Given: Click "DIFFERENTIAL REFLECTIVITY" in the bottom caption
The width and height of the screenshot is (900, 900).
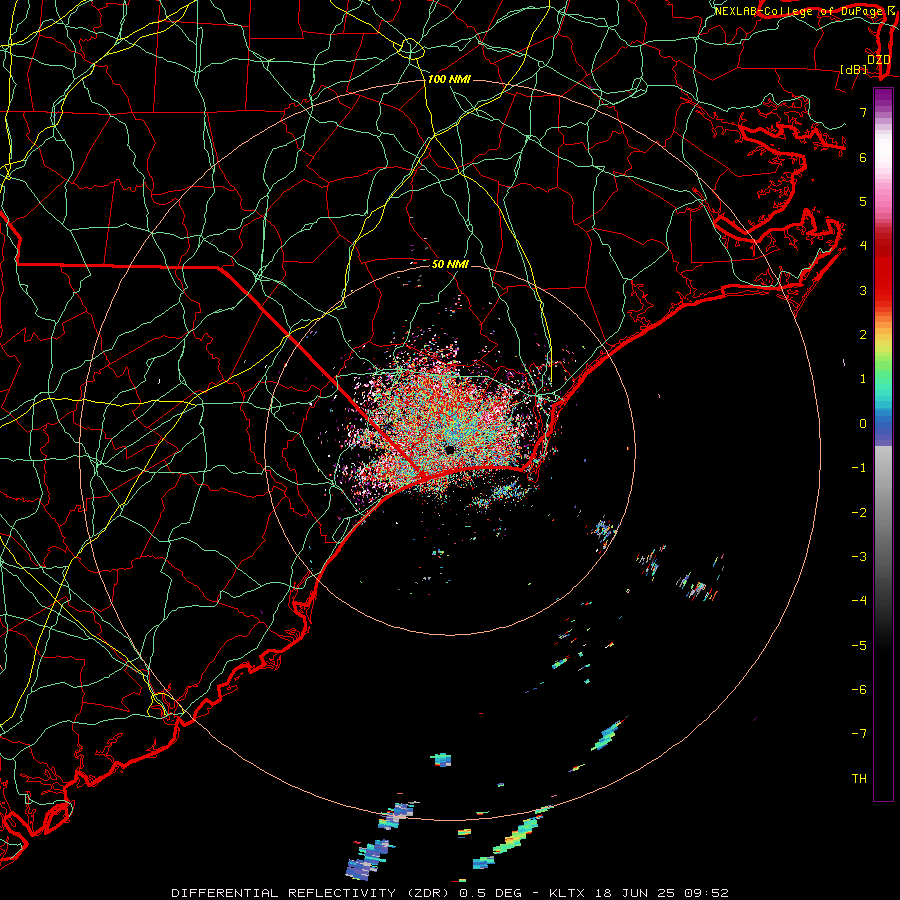Looking at the screenshot, I should pyautogui.click(x=284, y=893).
